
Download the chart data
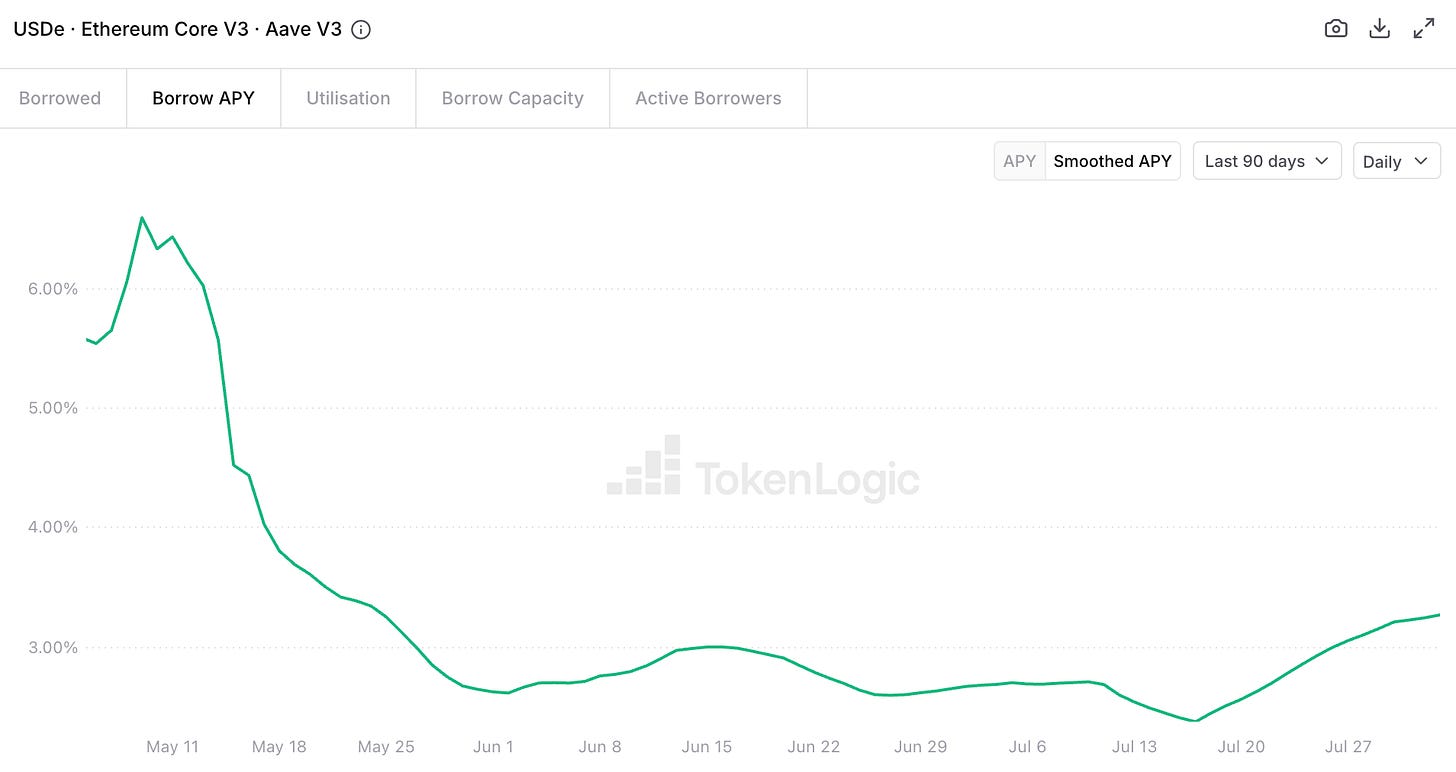coord(1379,29)
